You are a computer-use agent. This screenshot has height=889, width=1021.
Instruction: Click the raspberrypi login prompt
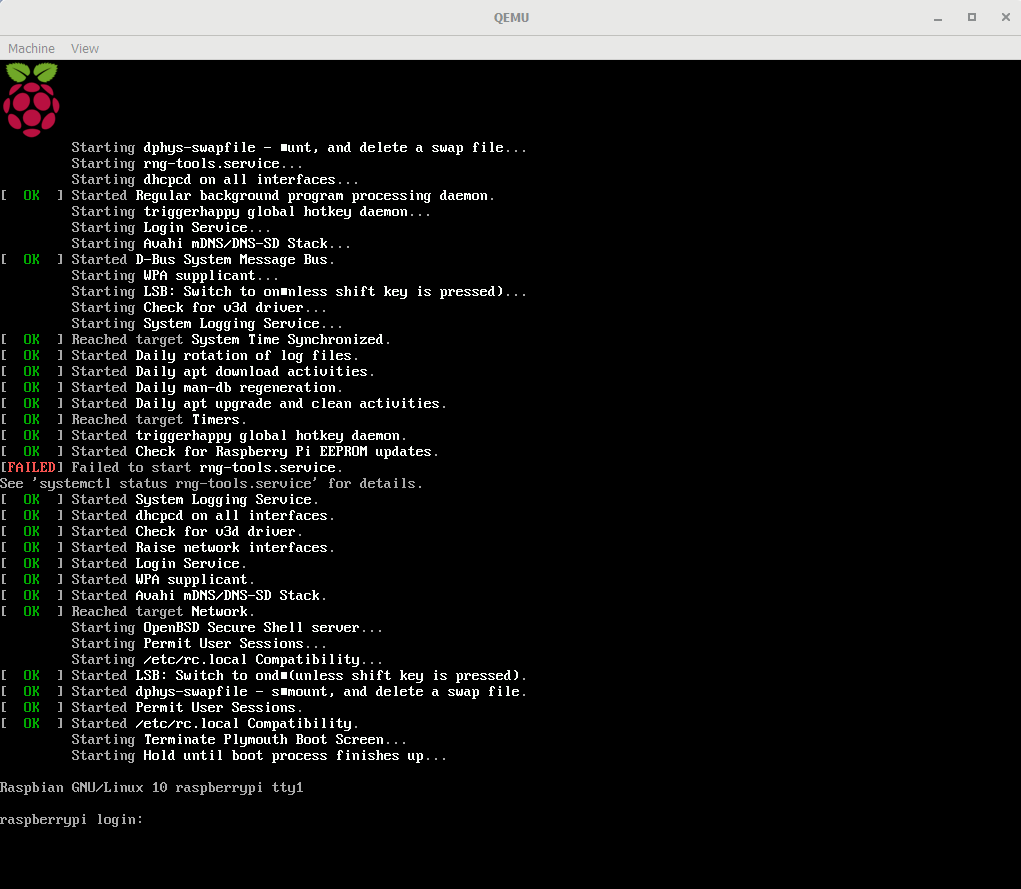(x=70, y=819)
